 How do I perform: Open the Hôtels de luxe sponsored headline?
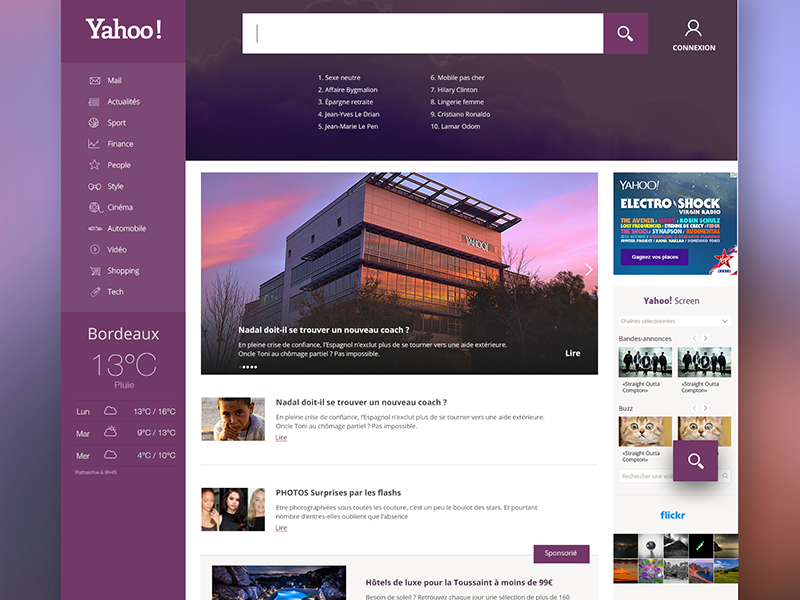coord(459,582)
